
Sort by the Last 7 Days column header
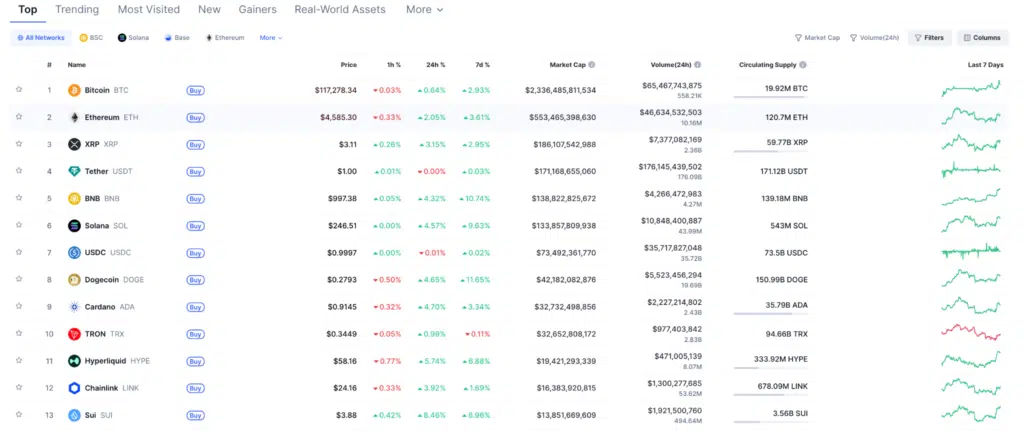[x=985, y=65]
